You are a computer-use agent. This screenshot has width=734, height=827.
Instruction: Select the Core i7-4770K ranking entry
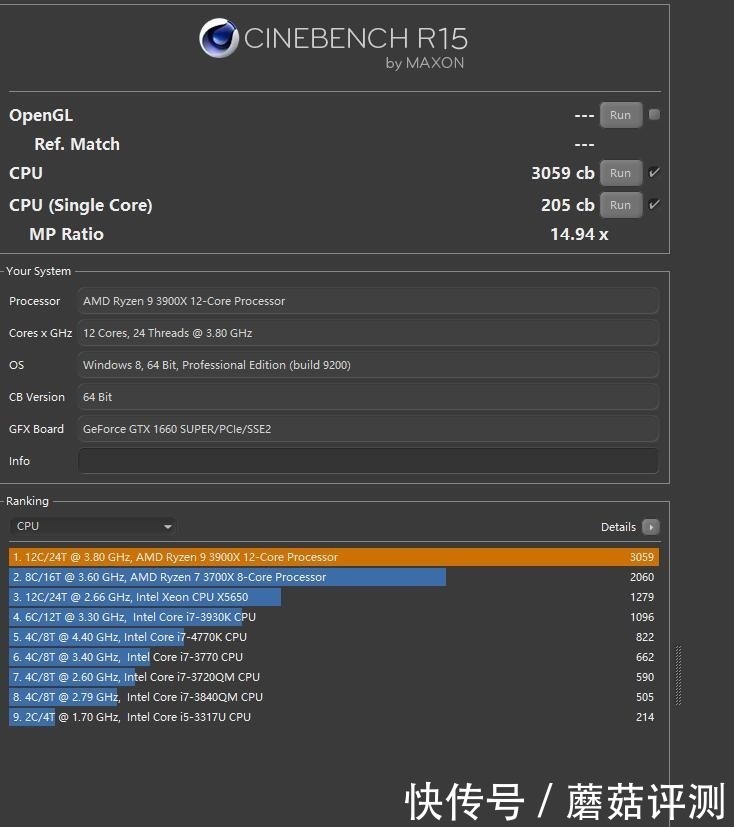click(x=333, y=637)
